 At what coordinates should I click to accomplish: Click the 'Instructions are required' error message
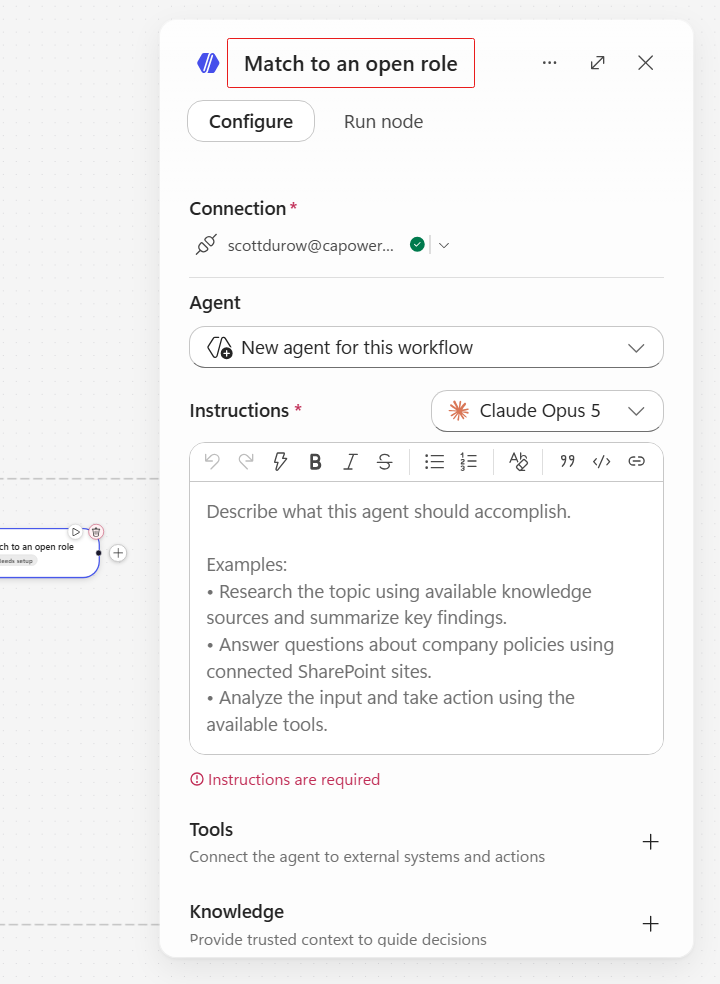tap(285, 779)
